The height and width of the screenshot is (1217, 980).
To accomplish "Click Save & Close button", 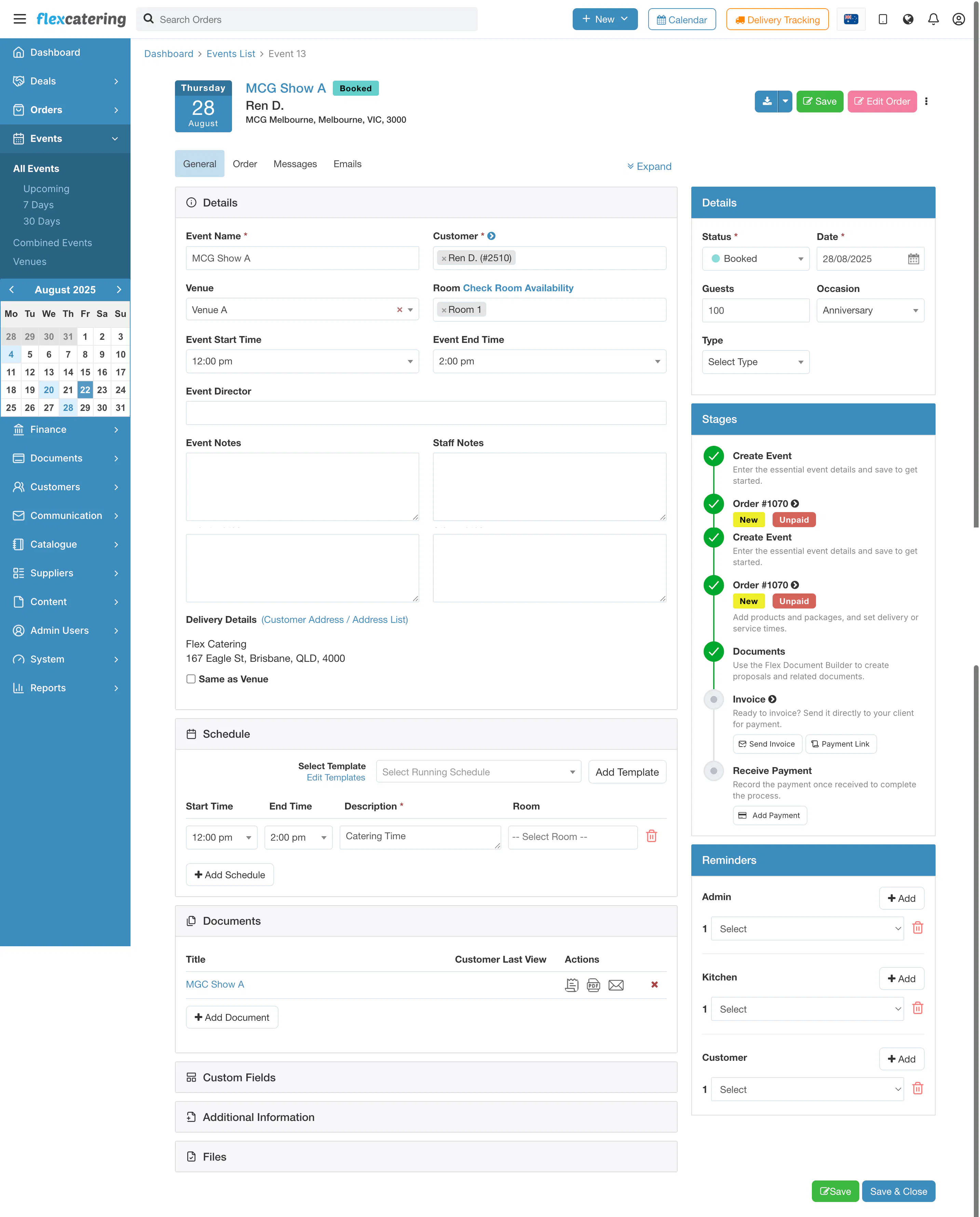I will (898, 1191).
